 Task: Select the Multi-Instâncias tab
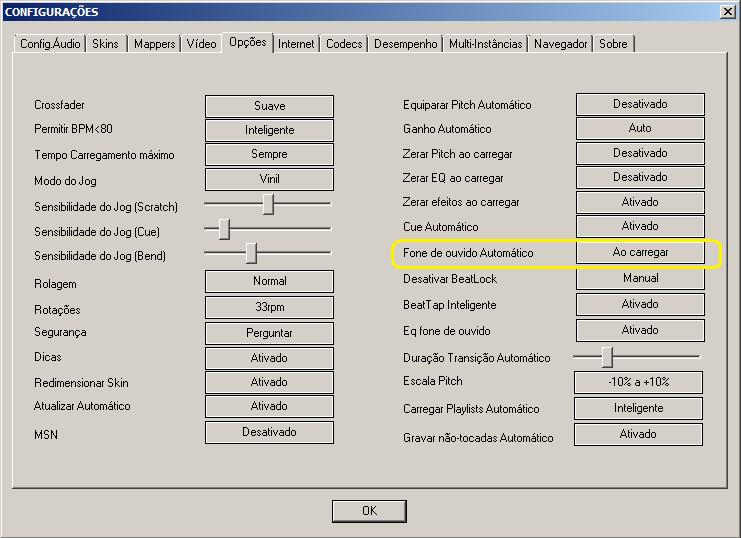tap(485, 44)
